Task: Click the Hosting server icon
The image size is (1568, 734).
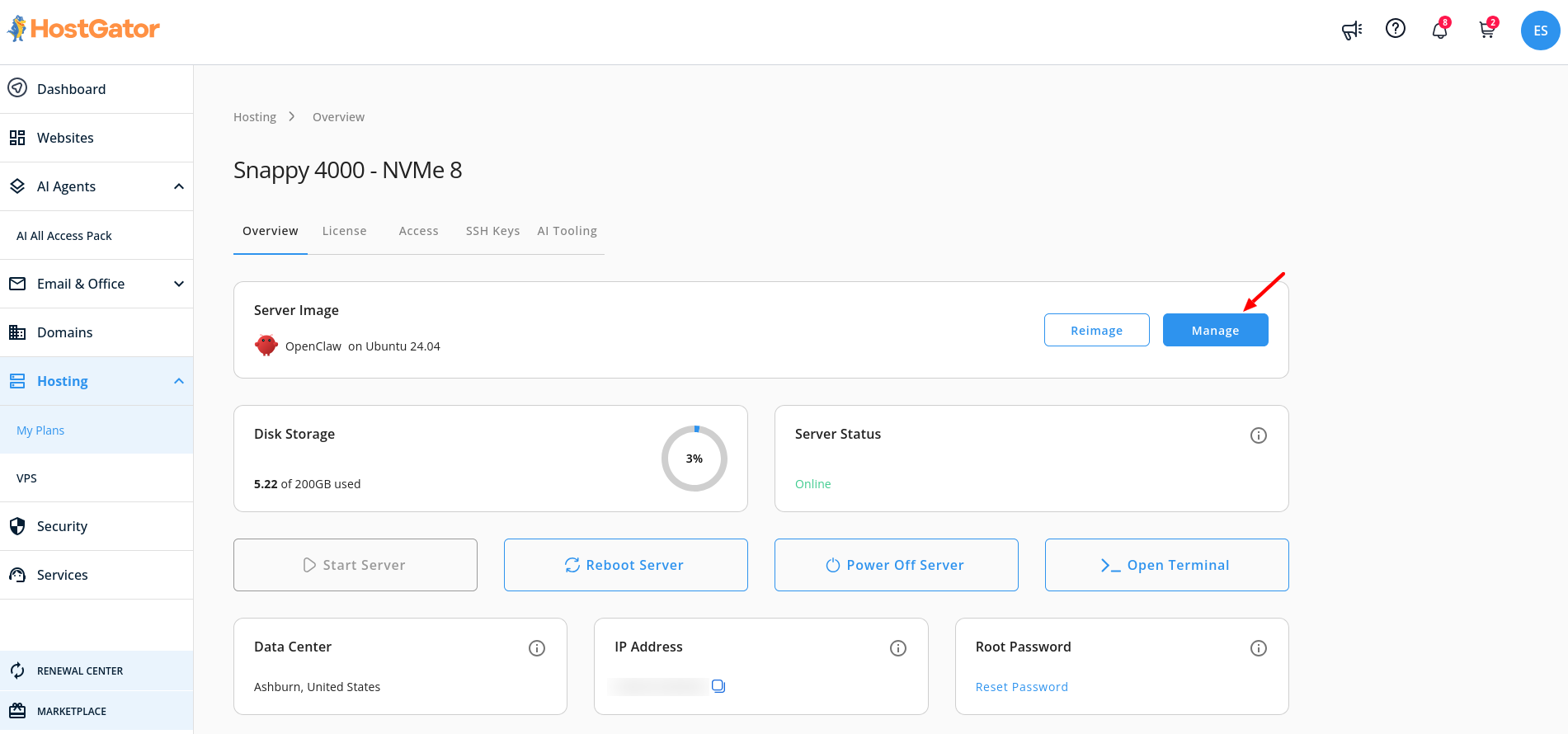Action: (17, 381)
